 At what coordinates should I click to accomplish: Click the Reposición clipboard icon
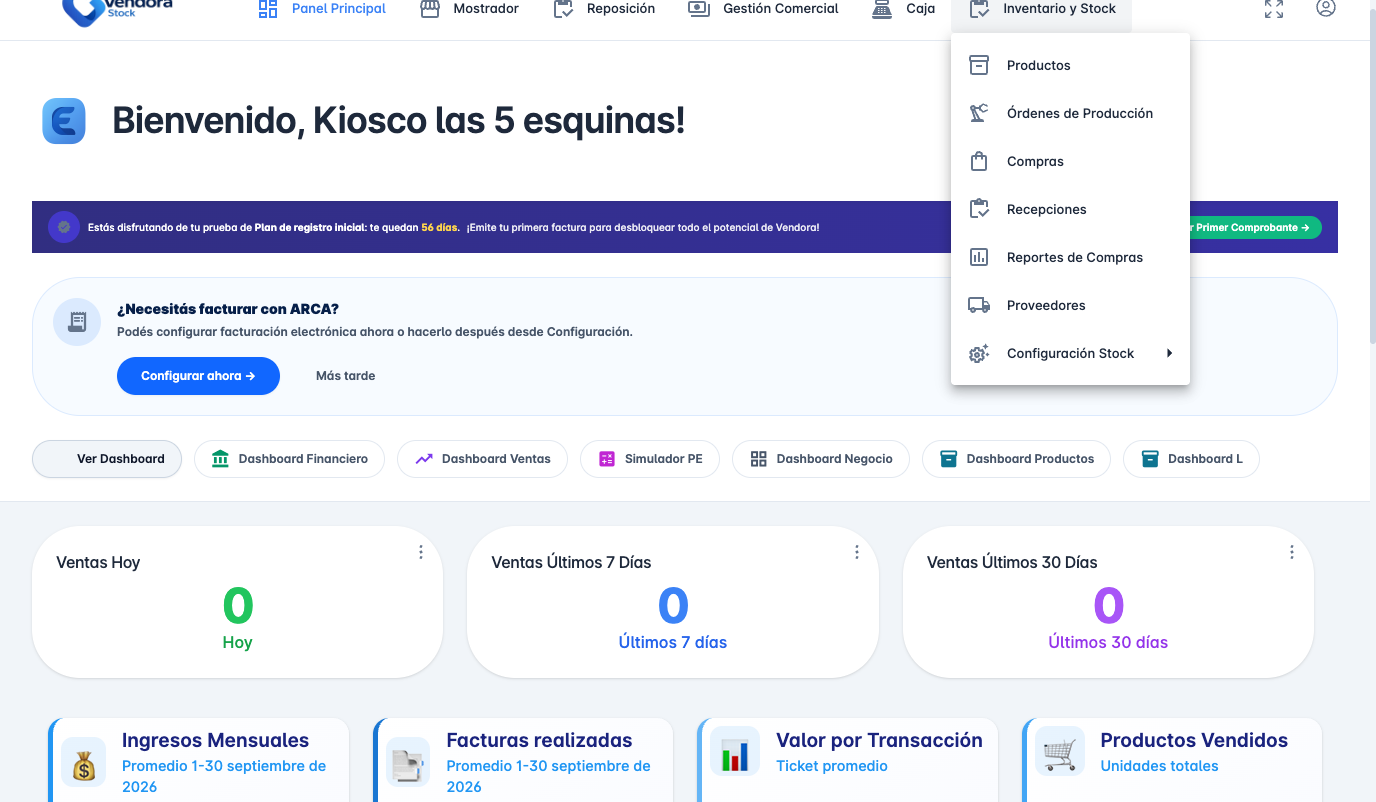tap(564, 9)
